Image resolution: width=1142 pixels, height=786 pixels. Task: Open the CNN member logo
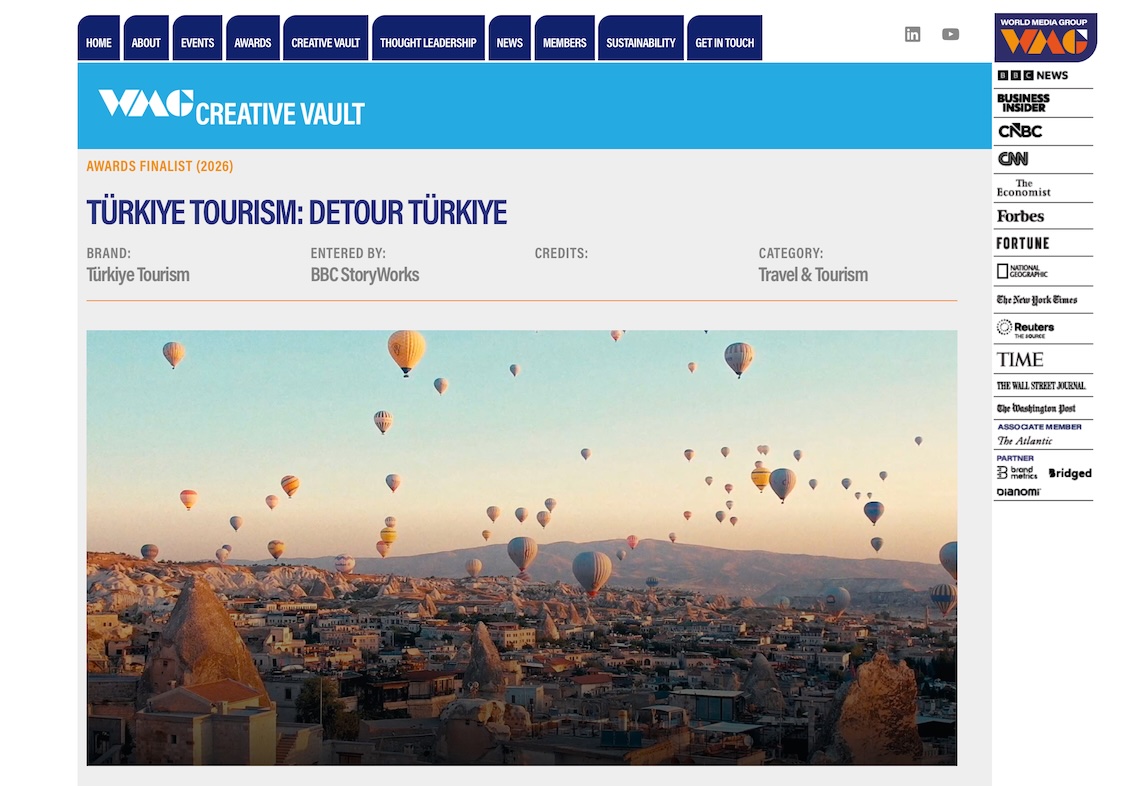point(1012,159)
